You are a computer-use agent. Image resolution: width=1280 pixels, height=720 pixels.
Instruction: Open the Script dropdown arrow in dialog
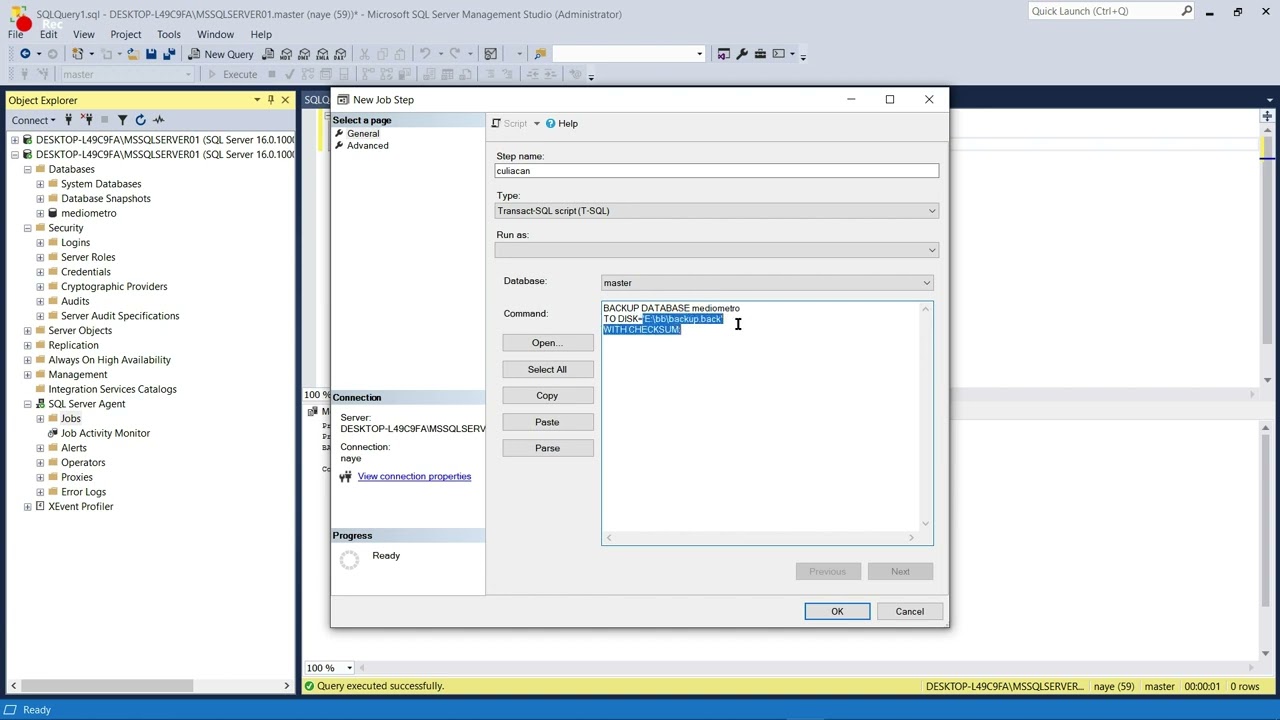[536, 124]
